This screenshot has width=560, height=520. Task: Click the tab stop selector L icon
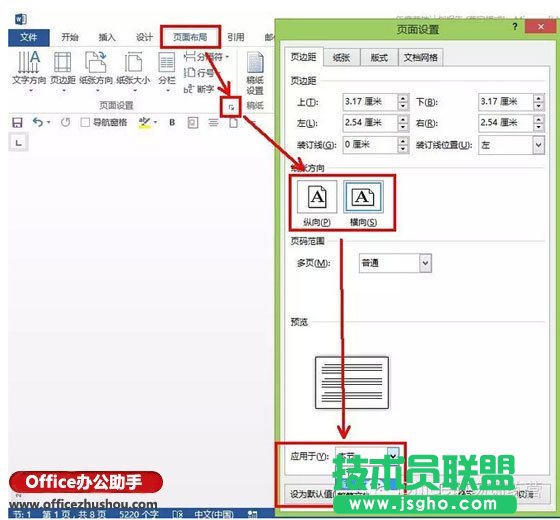coord(18,142)
